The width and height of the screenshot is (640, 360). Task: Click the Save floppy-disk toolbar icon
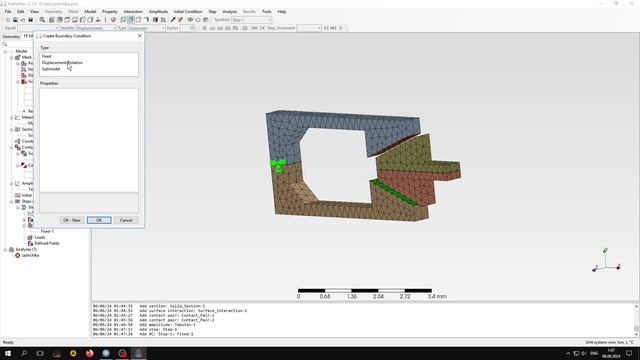[x=31, y=20]
